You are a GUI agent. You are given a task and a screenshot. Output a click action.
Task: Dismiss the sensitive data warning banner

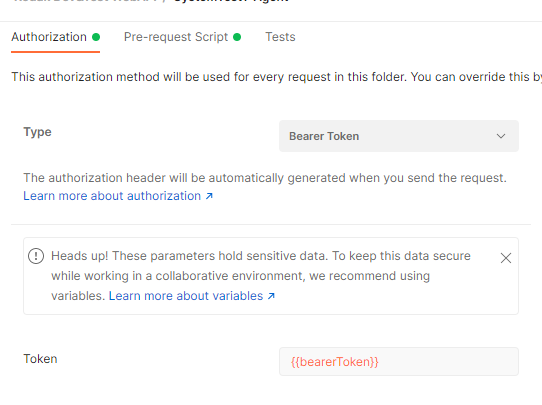pos(506,258)
